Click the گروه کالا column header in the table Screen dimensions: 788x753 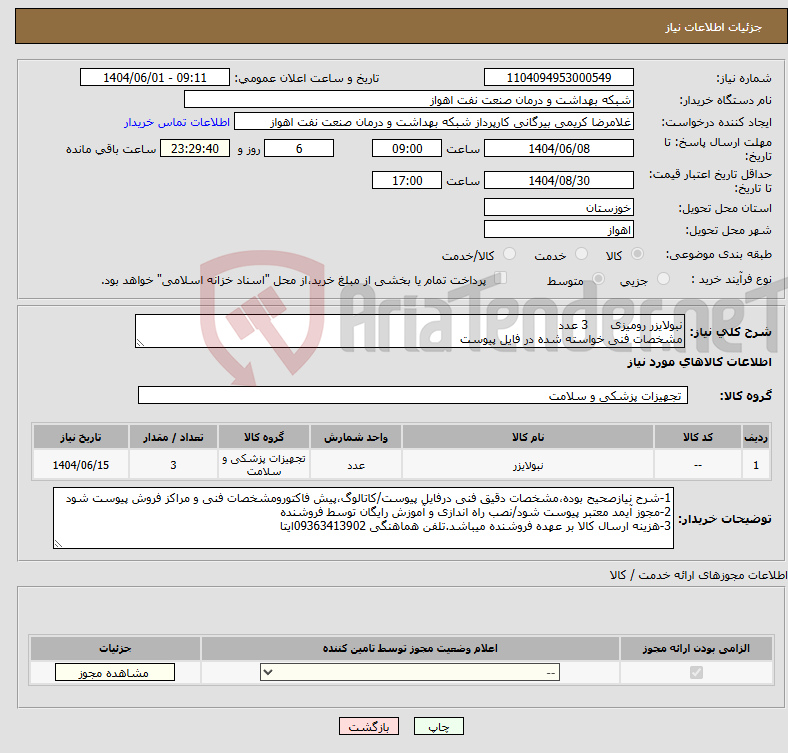click(x=264, y=437)
